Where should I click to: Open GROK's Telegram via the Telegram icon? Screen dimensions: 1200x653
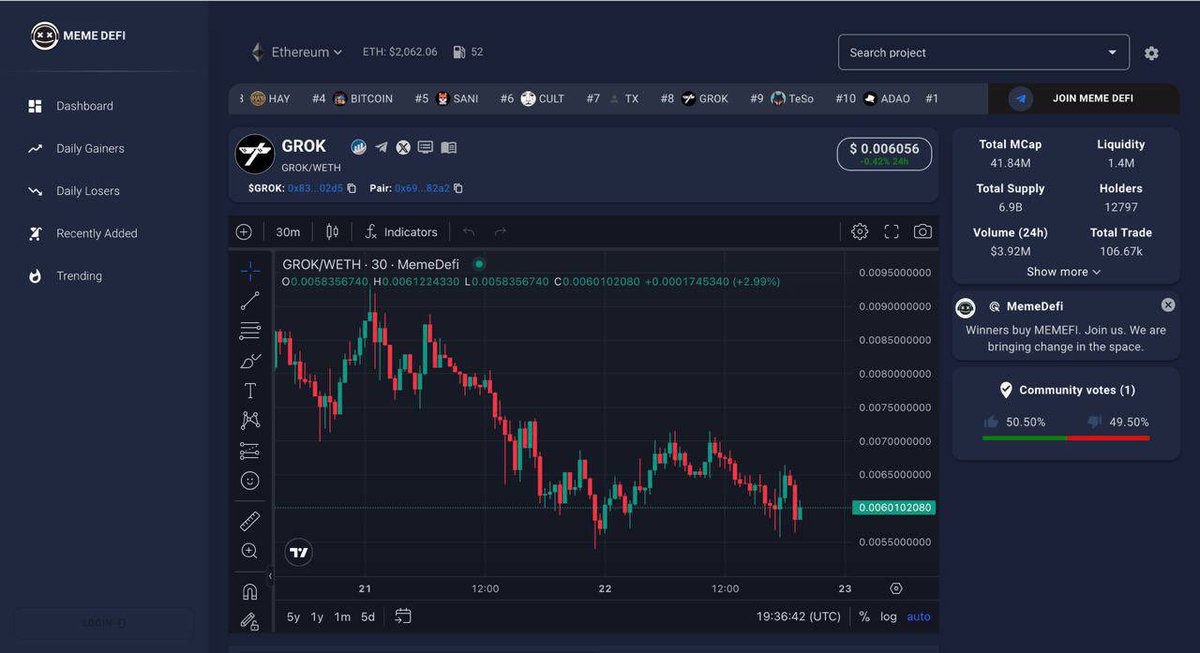coord(381,146)
